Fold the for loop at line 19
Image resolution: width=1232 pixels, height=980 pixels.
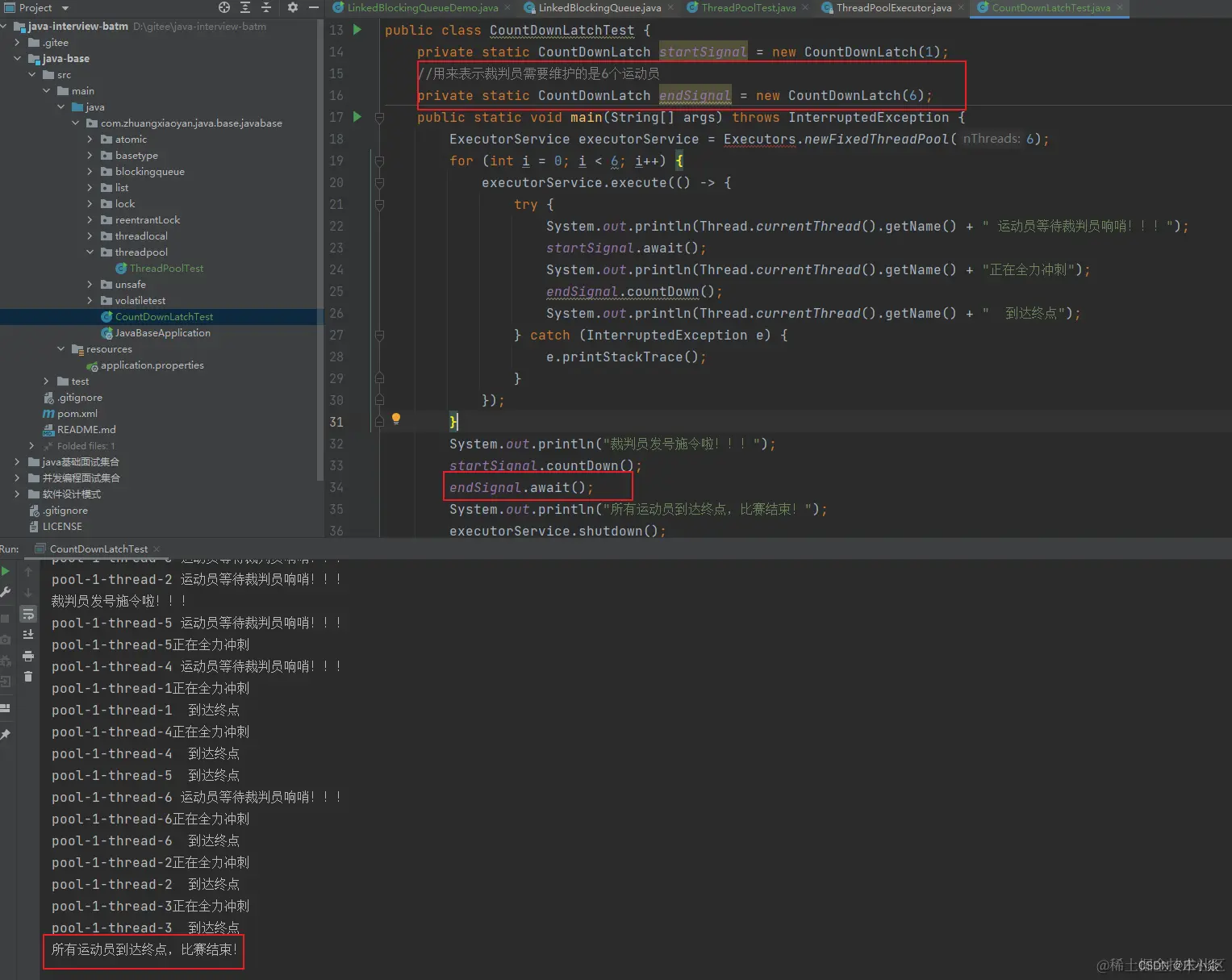click(379, 161)
